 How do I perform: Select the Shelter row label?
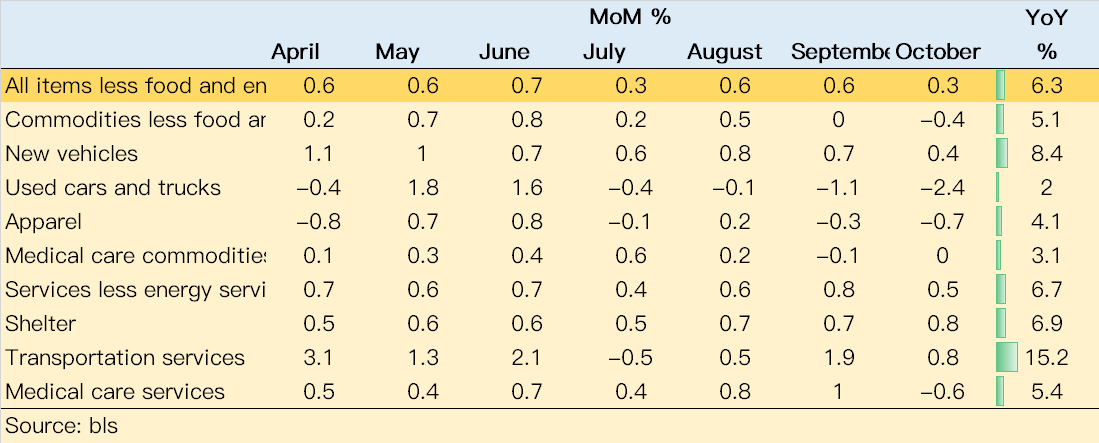(41, 324)
